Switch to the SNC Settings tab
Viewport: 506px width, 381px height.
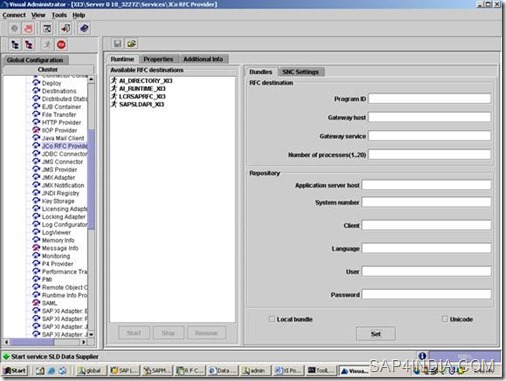click(300, 72)
